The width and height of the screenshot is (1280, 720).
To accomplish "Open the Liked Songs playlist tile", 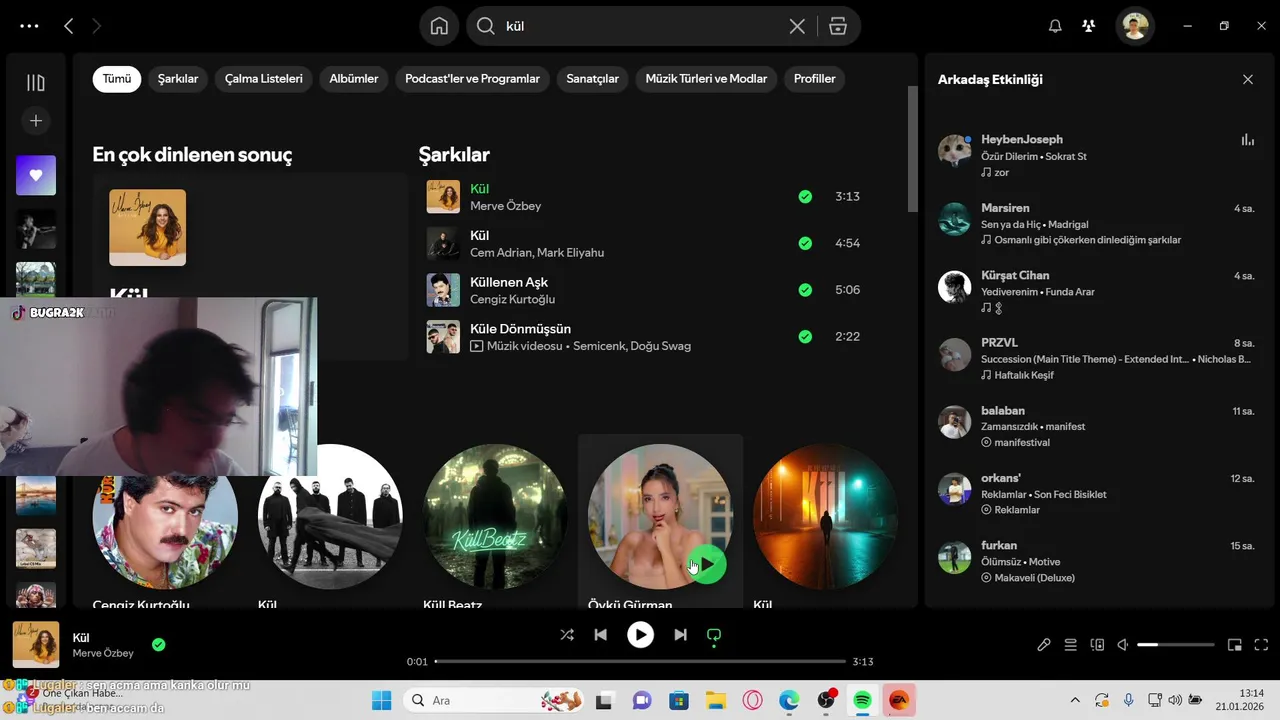I will click(36, 175).
